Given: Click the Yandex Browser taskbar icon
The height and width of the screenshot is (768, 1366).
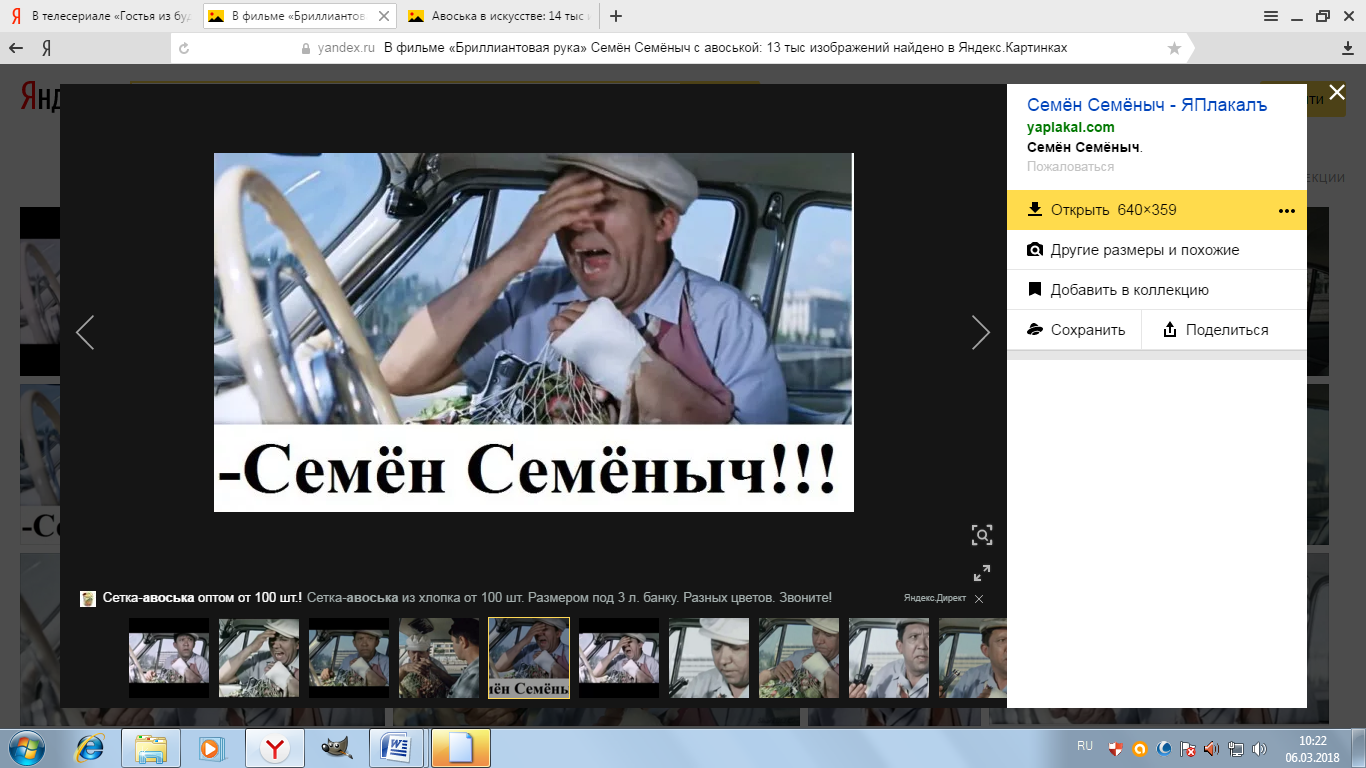Looking at the screenshot, I should point(275,748).
